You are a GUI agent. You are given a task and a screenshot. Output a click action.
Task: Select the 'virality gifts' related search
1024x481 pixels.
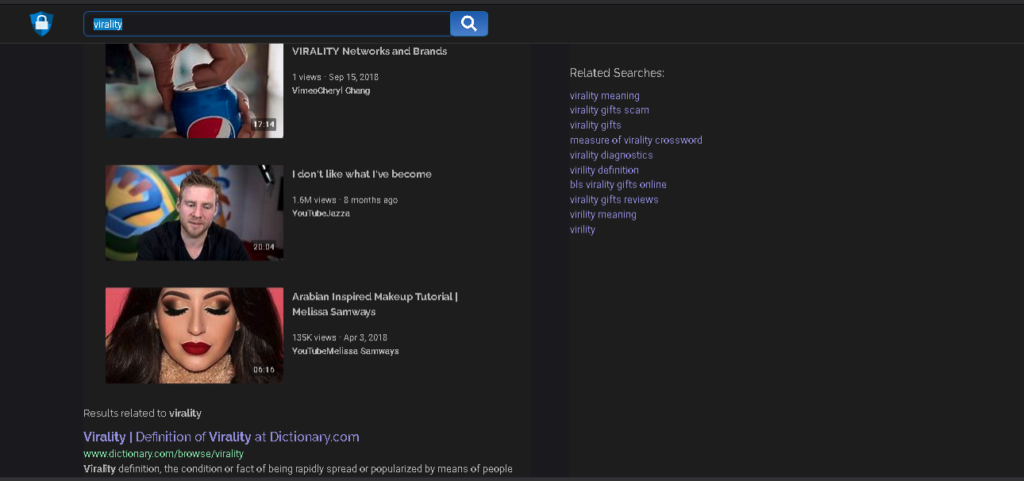pyautogui.click(x=596, y=125)
